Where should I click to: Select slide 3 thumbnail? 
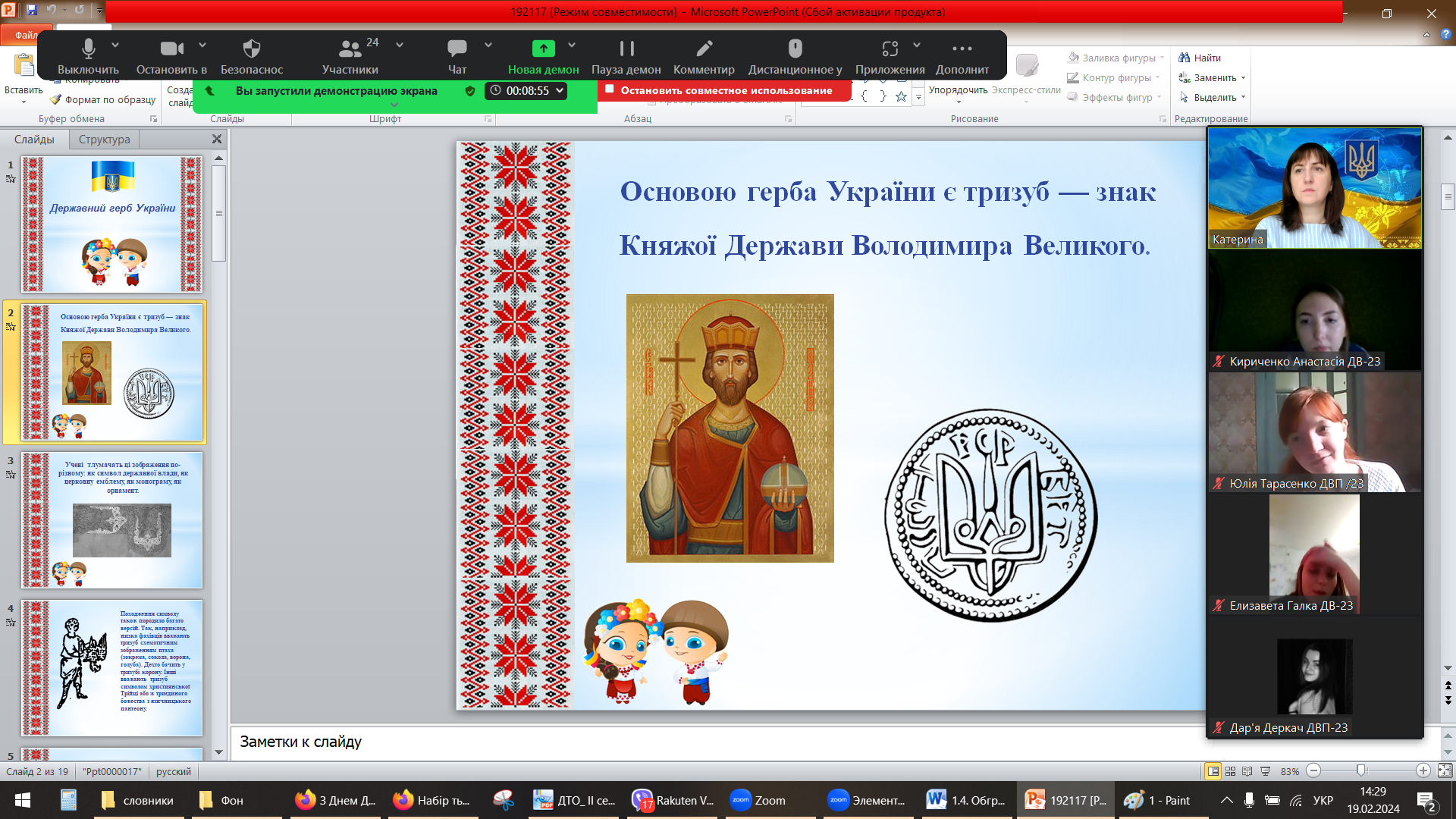[x=112, y=520]
